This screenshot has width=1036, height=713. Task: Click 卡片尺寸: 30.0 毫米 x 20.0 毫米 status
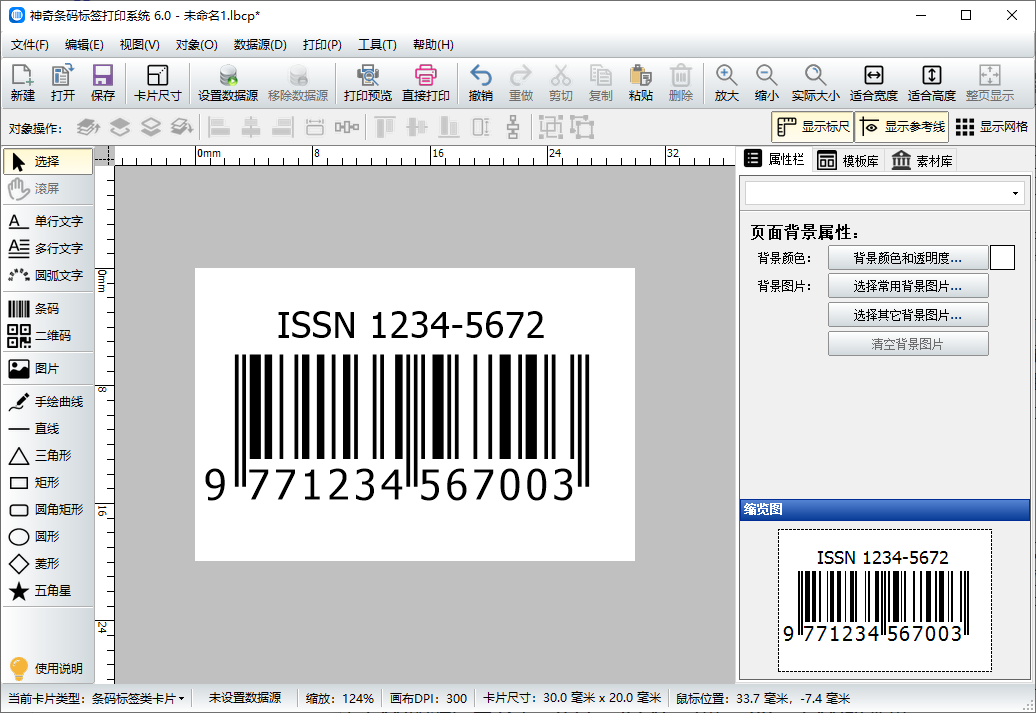572,698
